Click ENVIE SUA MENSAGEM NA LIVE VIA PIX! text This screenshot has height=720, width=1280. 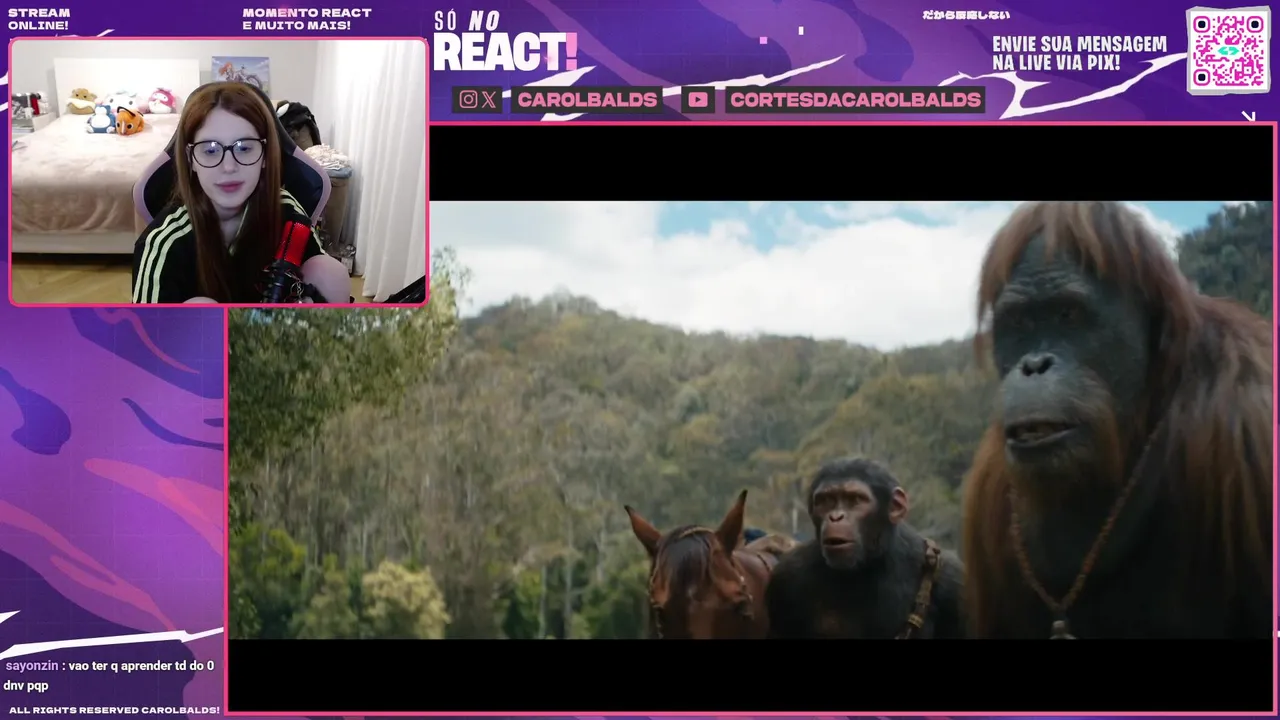tap(1079, 54)
